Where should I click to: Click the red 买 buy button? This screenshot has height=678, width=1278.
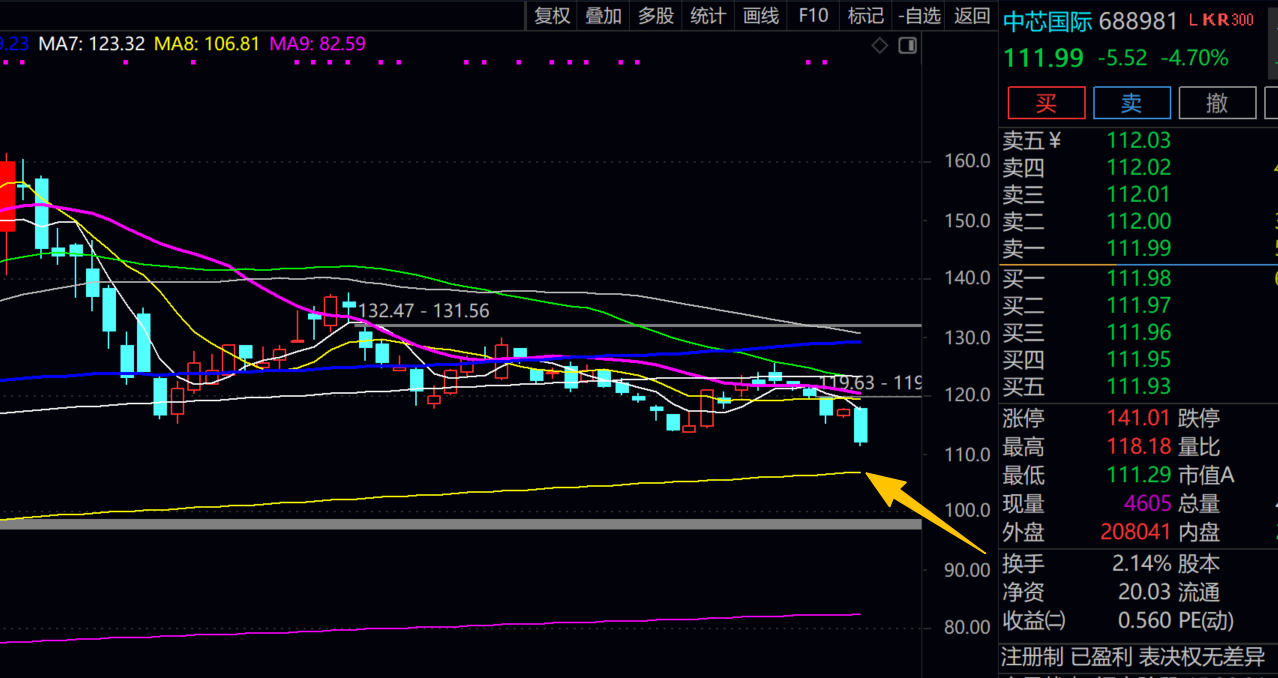(x=1046, y=102)
